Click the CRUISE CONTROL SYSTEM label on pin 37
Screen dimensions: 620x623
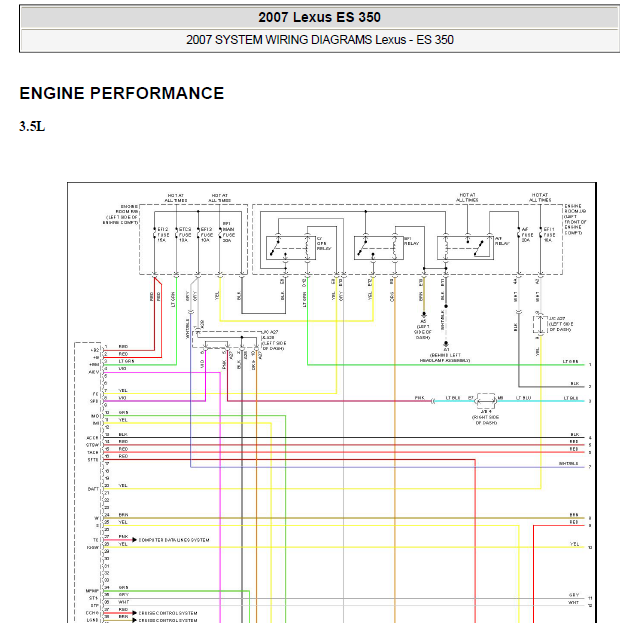click(x=168, y=613)
